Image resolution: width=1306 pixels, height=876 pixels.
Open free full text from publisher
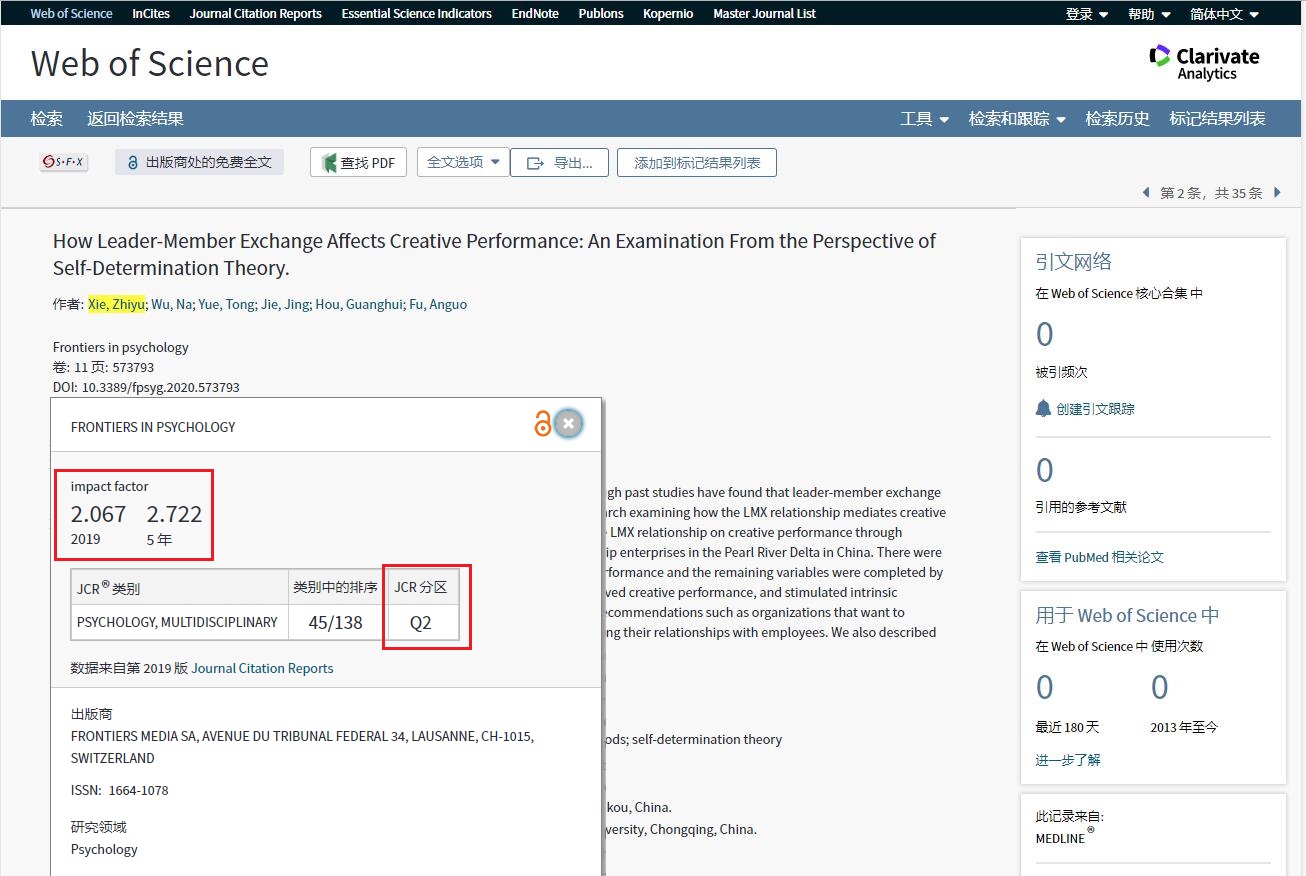click(x=199, y=162)
